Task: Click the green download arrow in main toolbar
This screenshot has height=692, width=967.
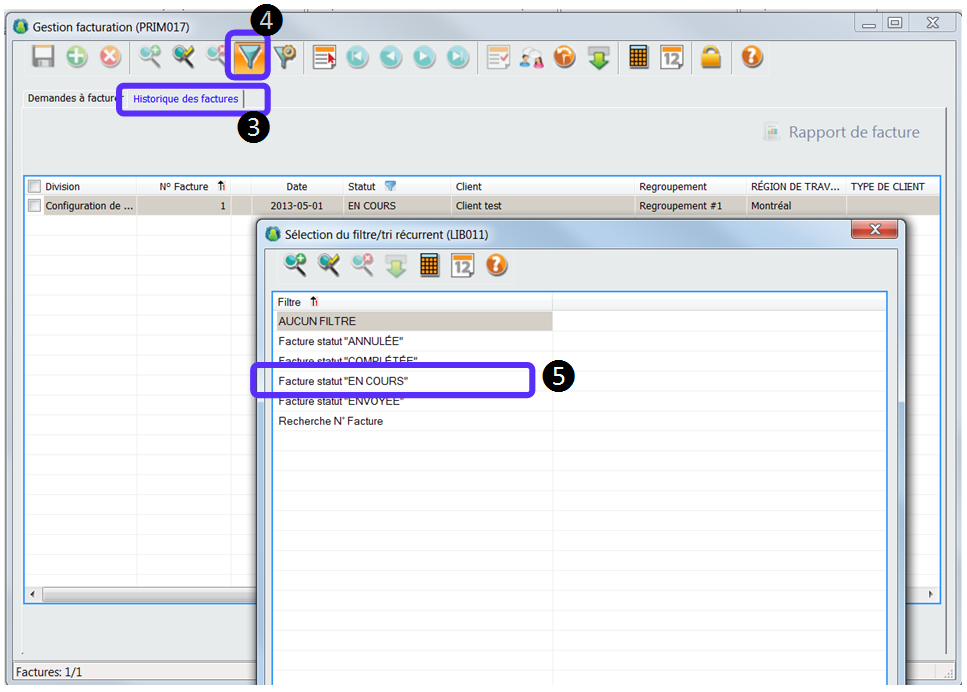Action: tap(598, 58)
